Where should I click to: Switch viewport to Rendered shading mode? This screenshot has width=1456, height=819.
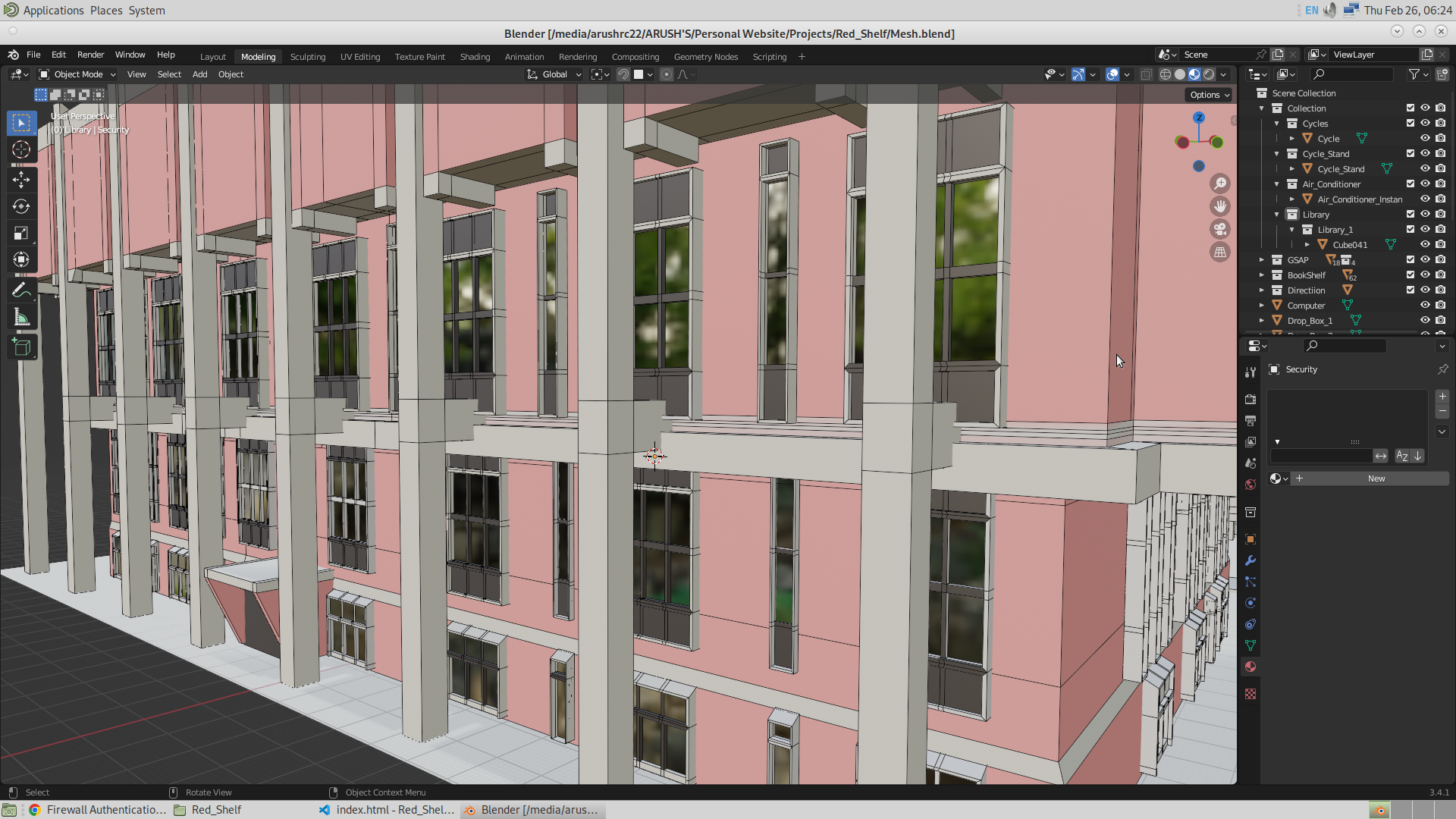[x=1208, y=74]
